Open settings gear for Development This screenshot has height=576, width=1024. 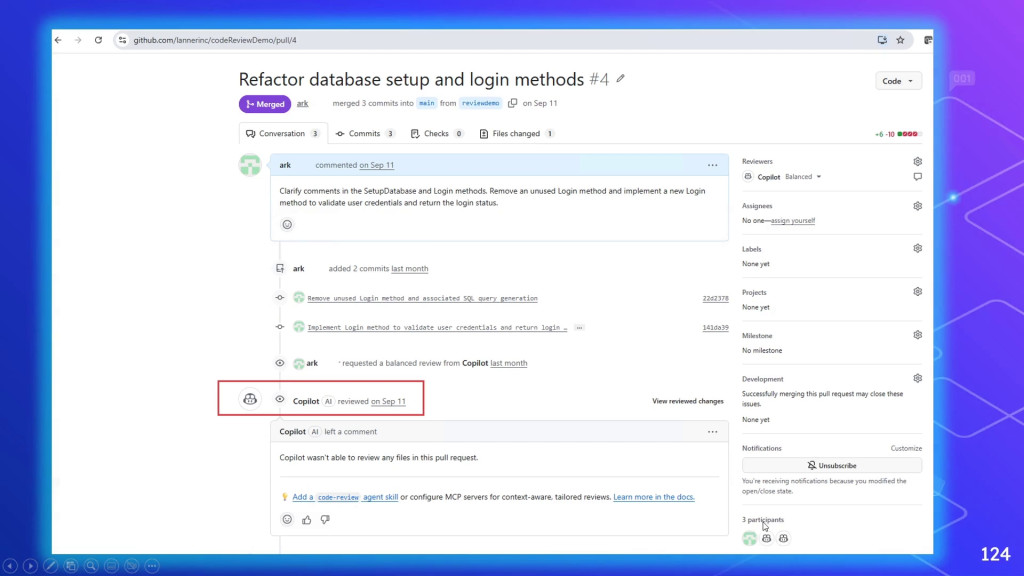pos(918,378)
